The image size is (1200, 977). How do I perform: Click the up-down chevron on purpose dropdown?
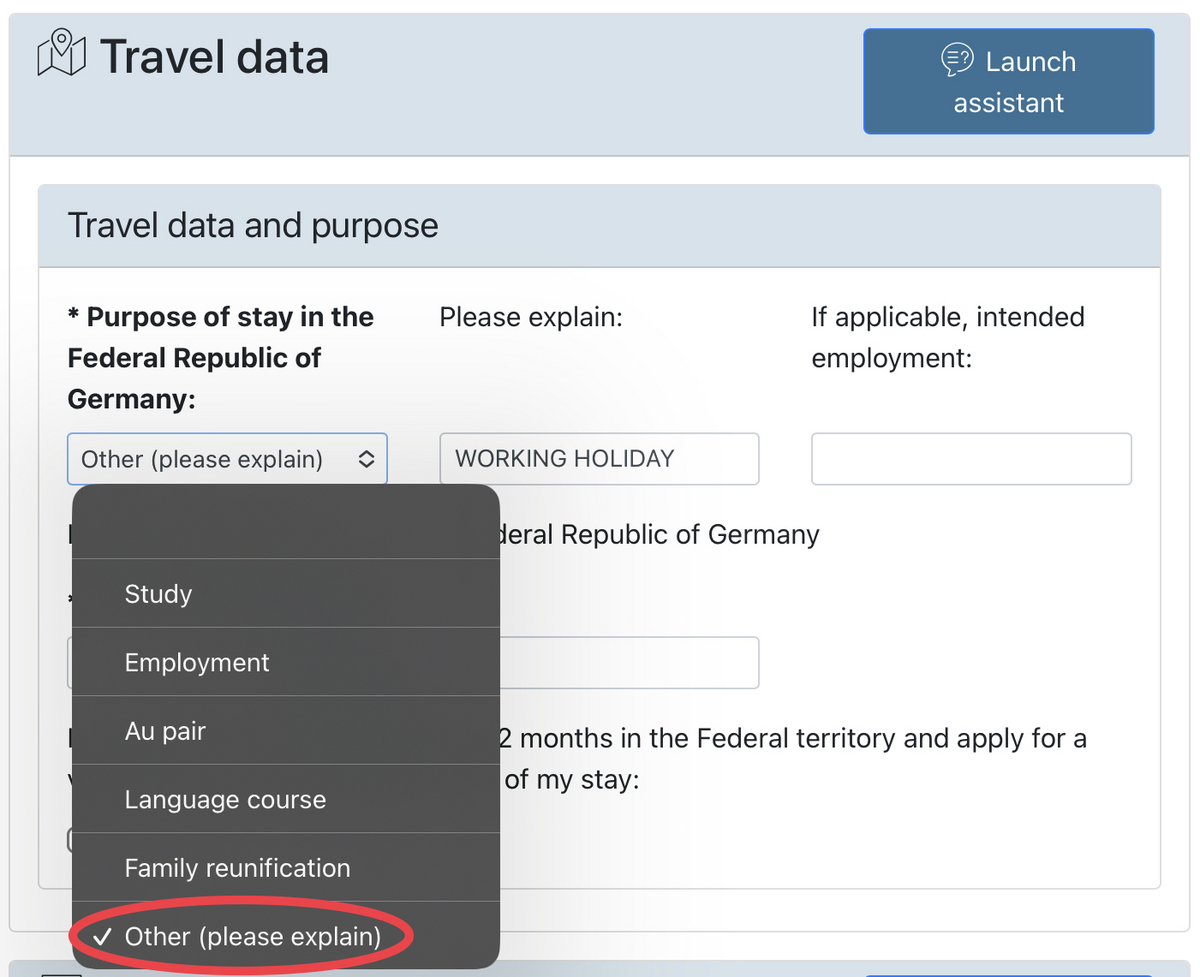366,460
